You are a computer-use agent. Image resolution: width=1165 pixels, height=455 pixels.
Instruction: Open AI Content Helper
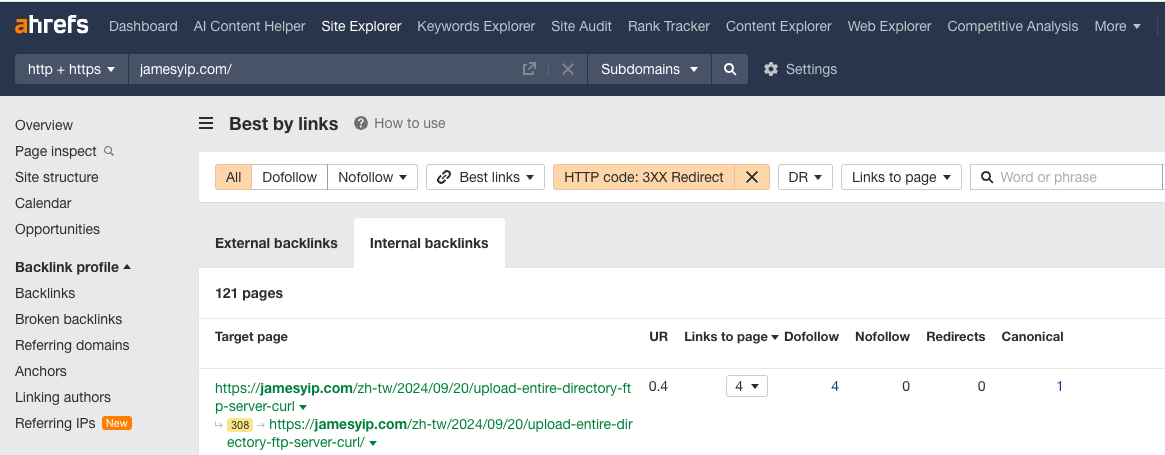tap(249, 26)
